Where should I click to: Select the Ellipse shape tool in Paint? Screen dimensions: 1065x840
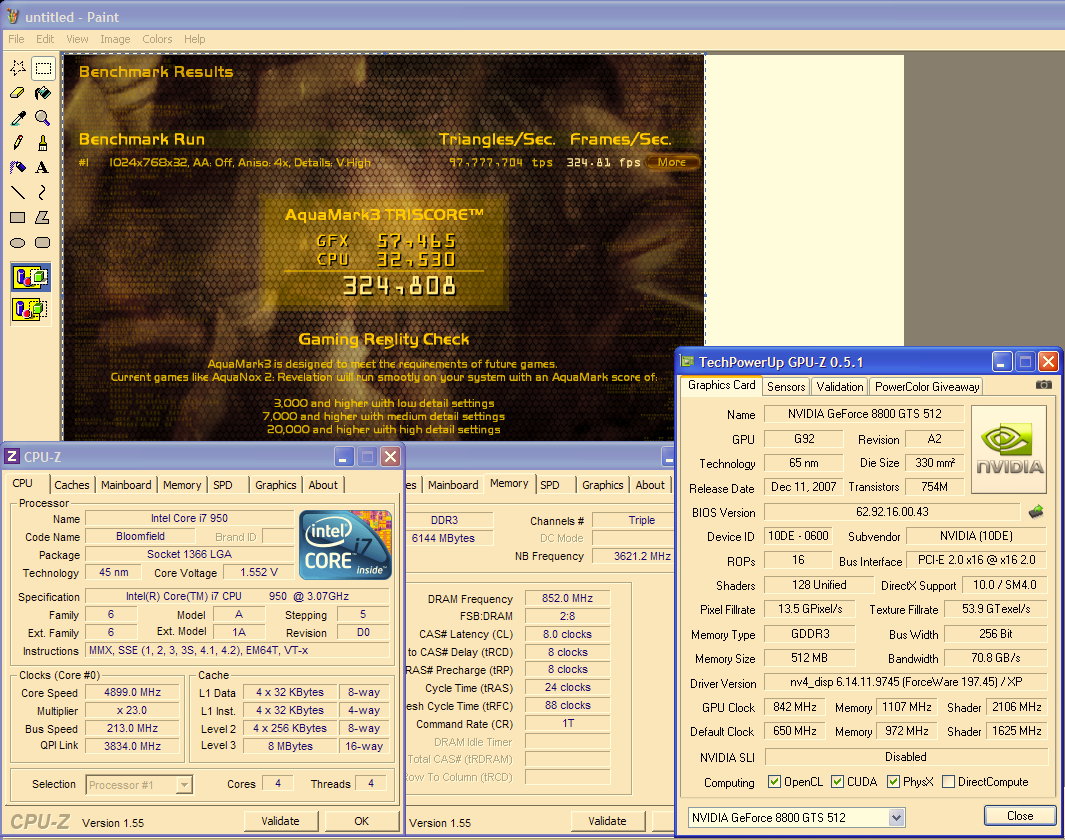pyautogui.click(x=18, y=242)
